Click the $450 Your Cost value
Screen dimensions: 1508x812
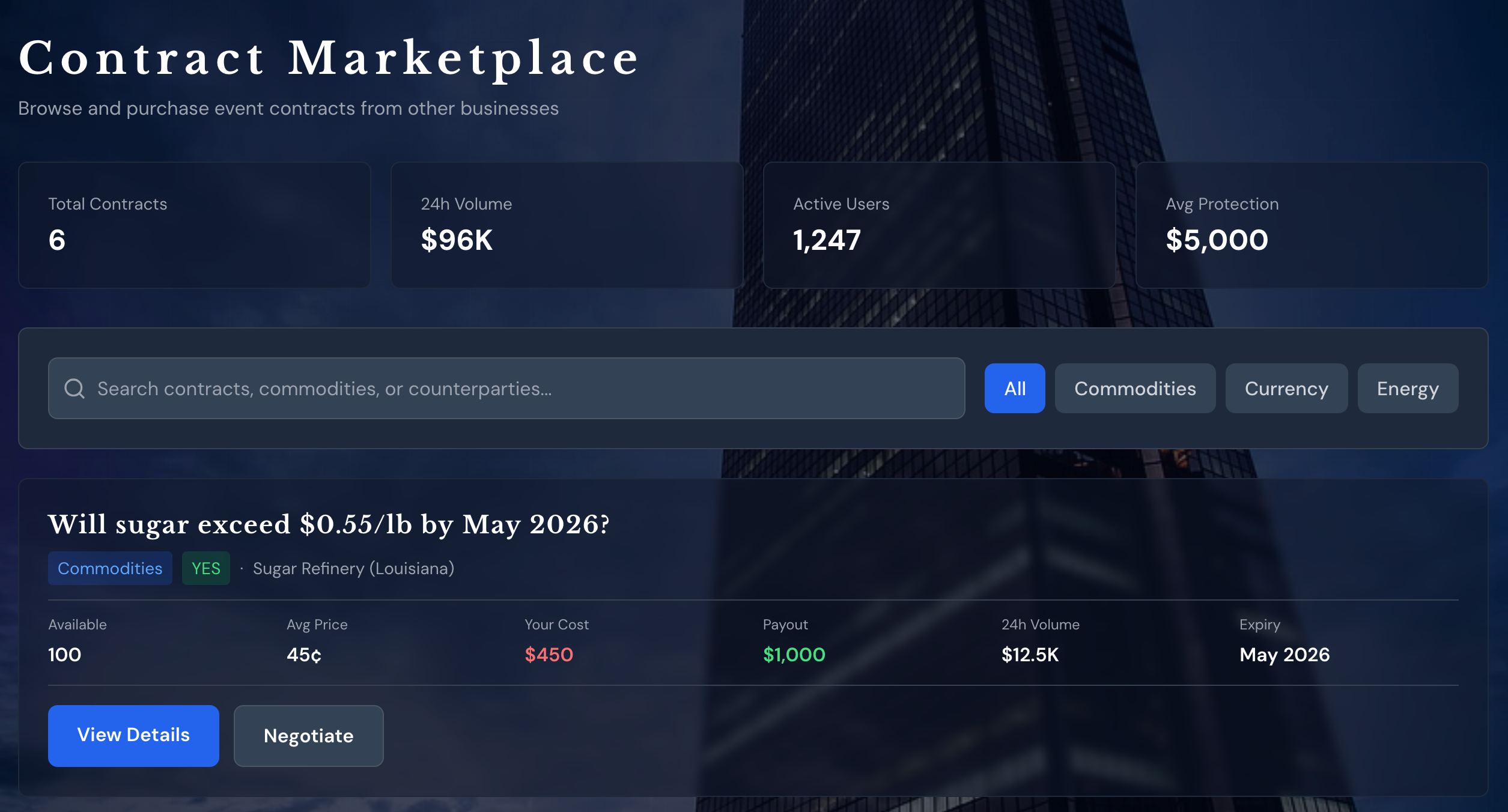[x=549, y=655]
